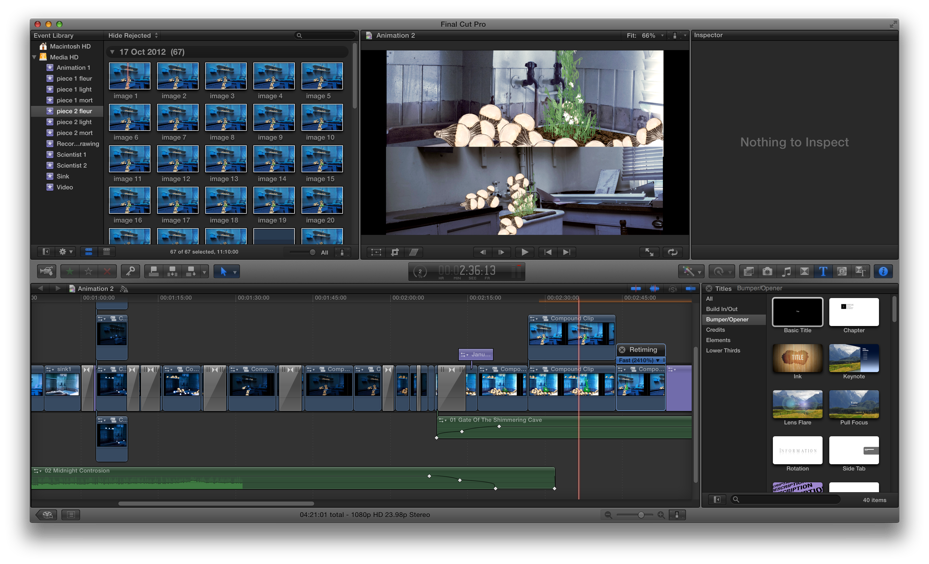Select the Build In/Out titles category
This screenshot has width=929, height=564.
[x=722, y=309]
